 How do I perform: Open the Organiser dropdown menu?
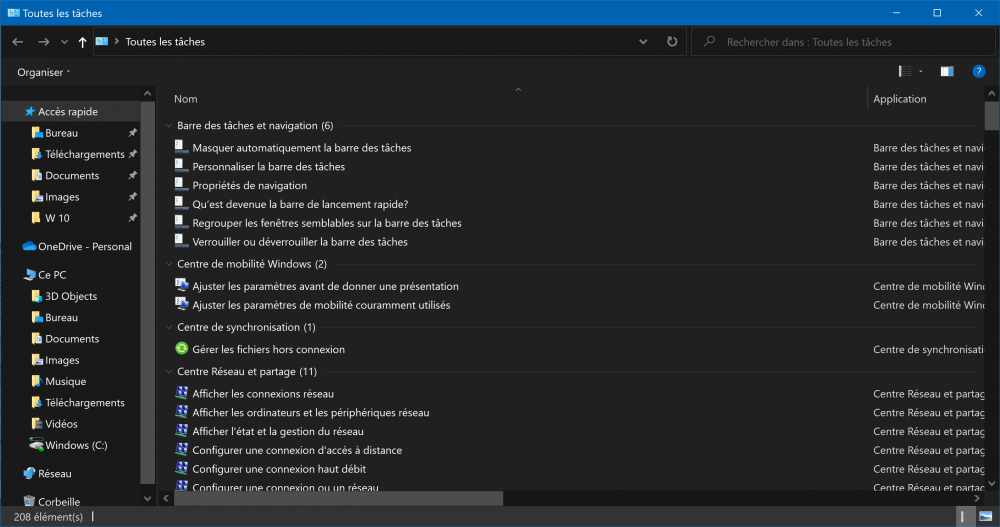pos(43,72)
